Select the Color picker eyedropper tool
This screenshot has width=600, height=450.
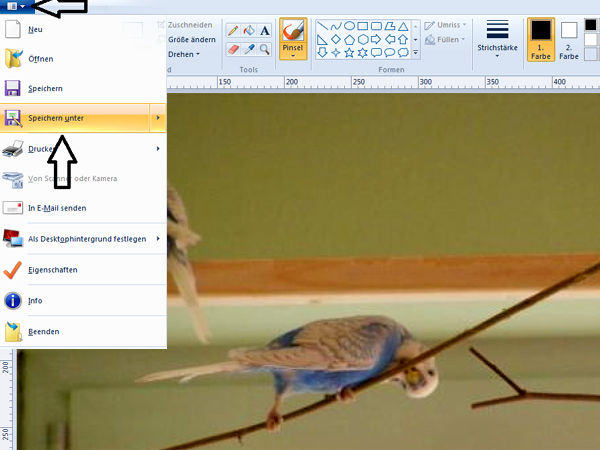point(249,49)
